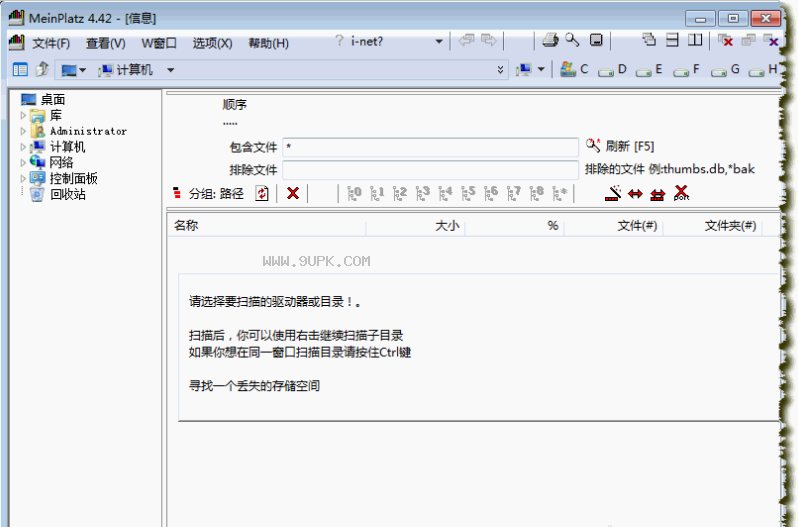Tile windows vertically icon
Screen dimensions: 798x527
[x=695, y=40]
